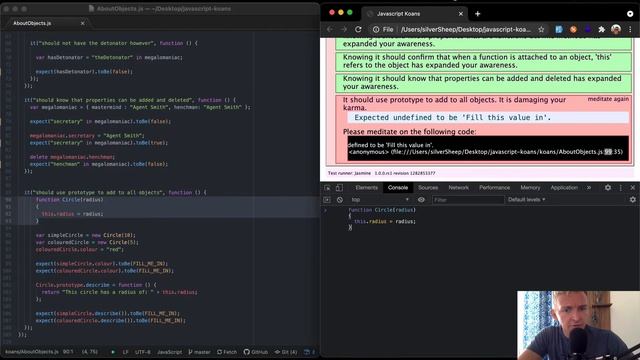
Task: Open Chrome's three-dot menu
Action: pyautogui.click(x=630, y=29)
